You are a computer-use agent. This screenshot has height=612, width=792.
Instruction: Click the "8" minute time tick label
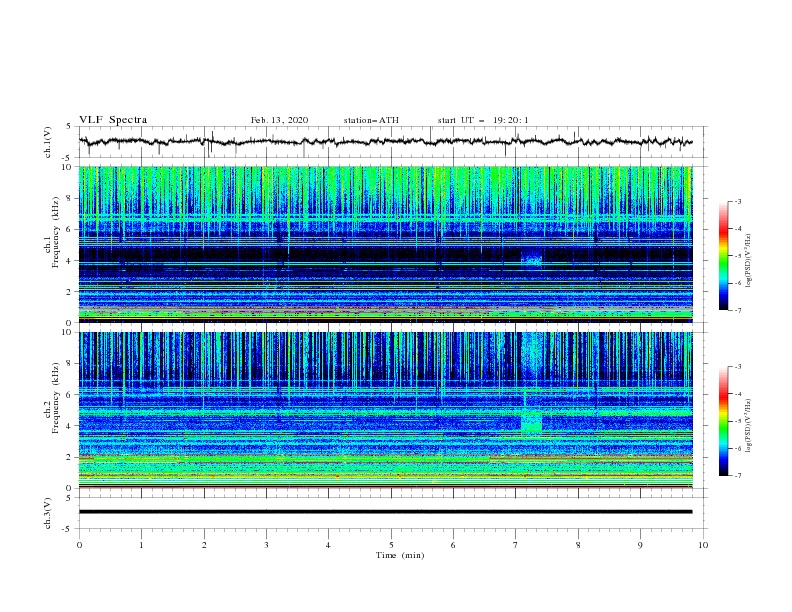coord(578,545)
